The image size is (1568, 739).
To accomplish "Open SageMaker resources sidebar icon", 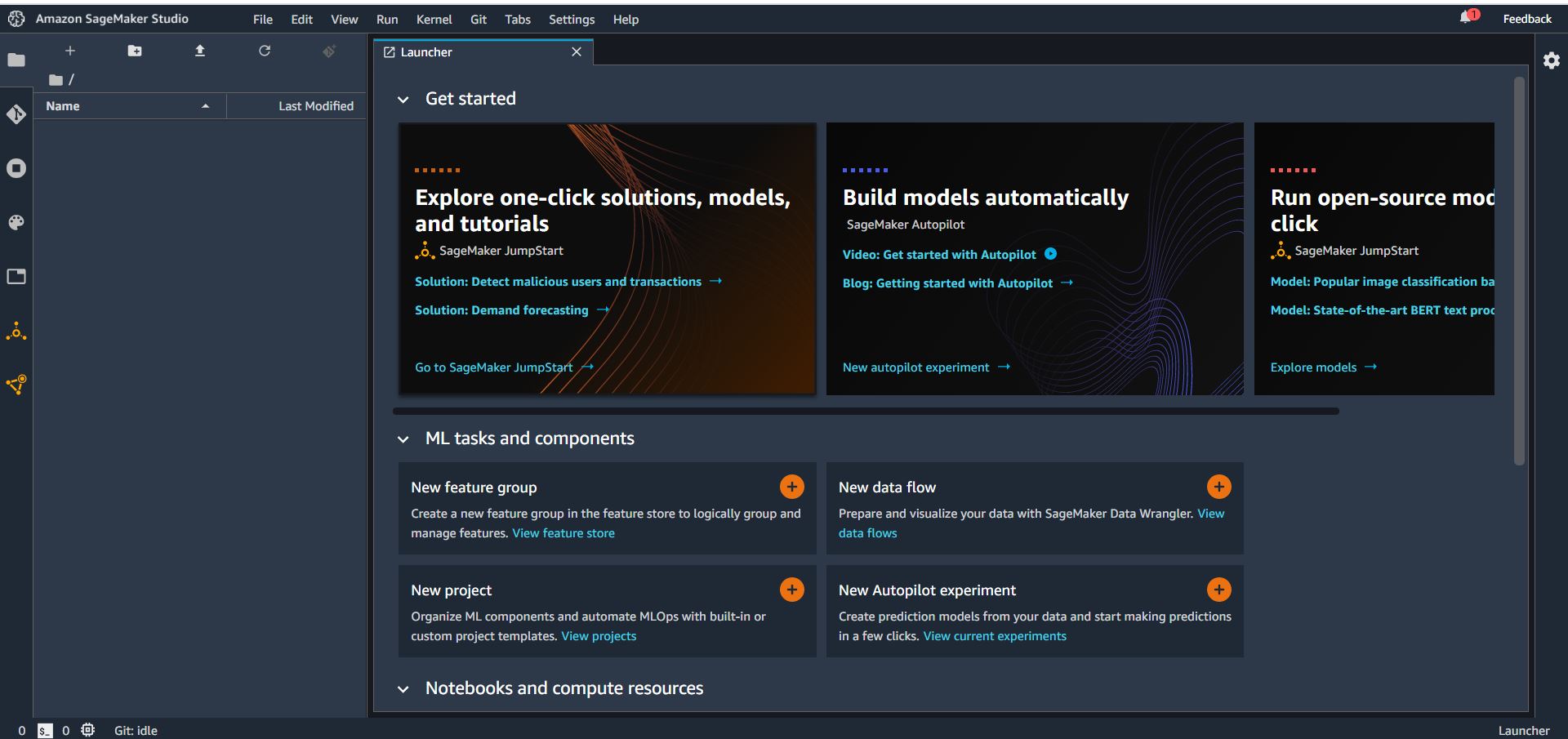I will point(16,385).
